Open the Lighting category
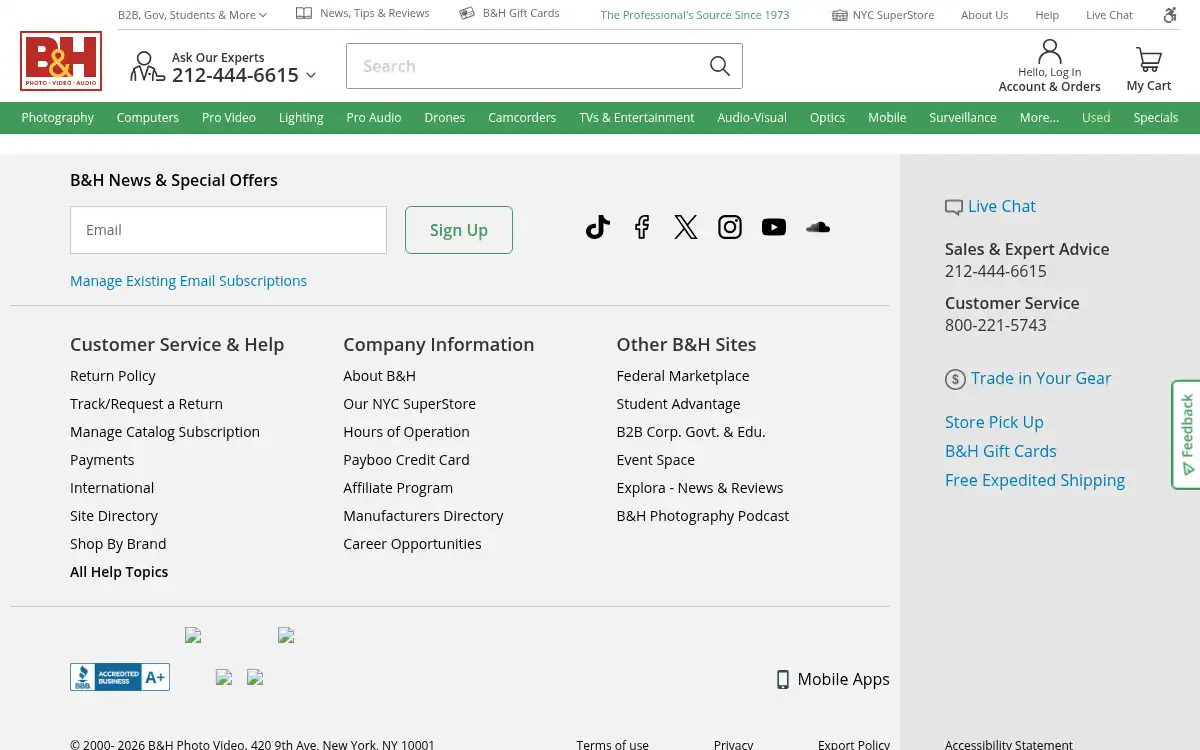This screenshot has height=750, width=1200. pos(301,117)
